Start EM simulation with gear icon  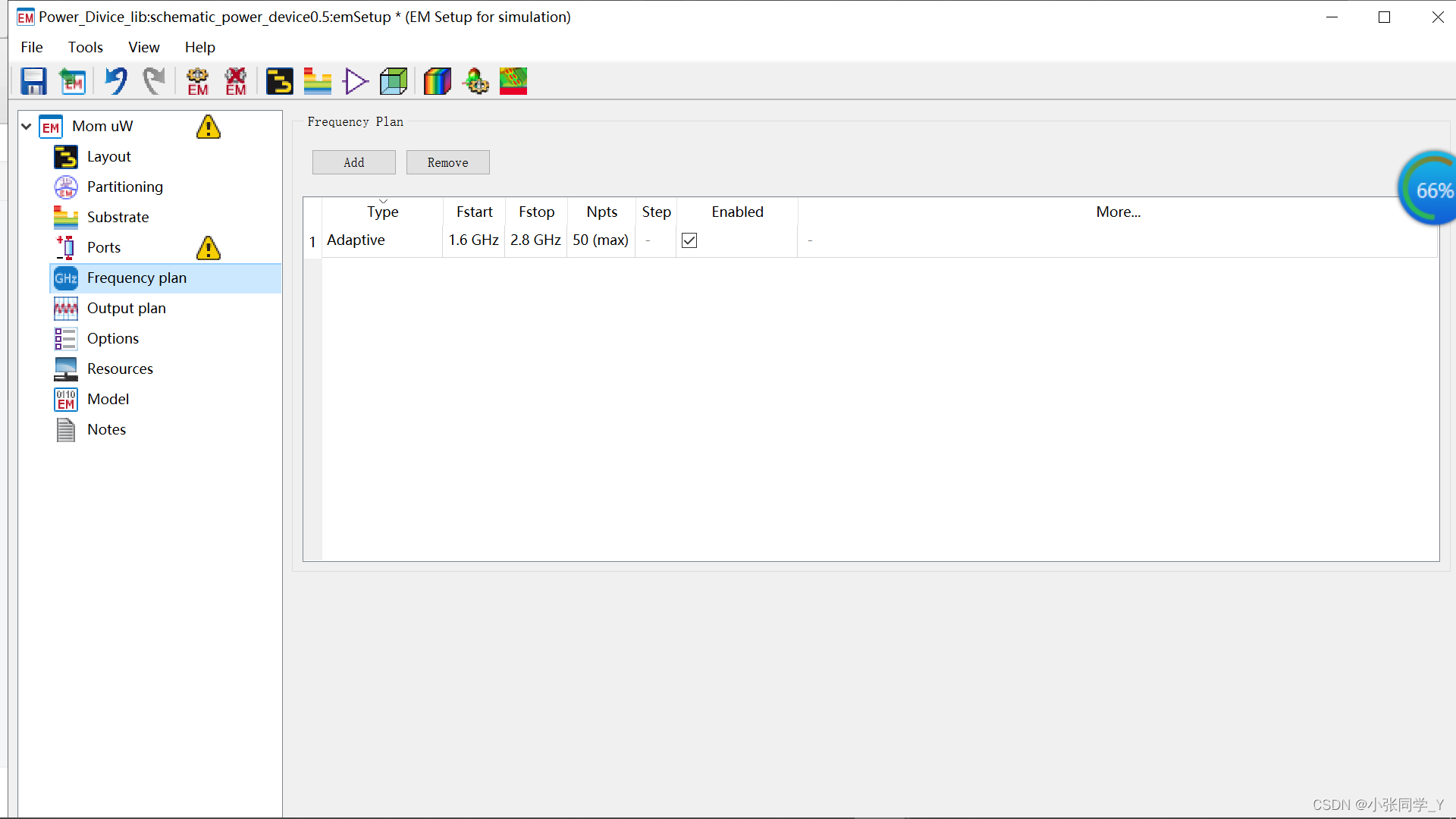(197, 81)
